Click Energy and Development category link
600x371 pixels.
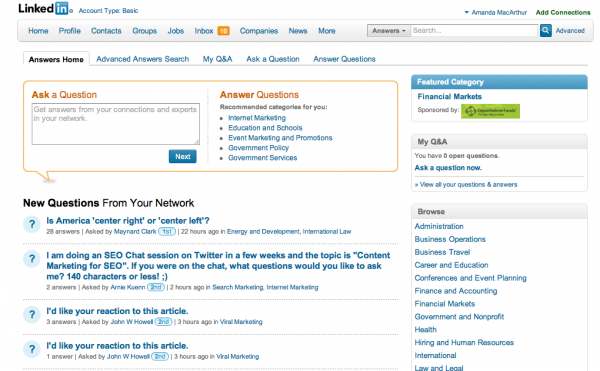point(263,231)
